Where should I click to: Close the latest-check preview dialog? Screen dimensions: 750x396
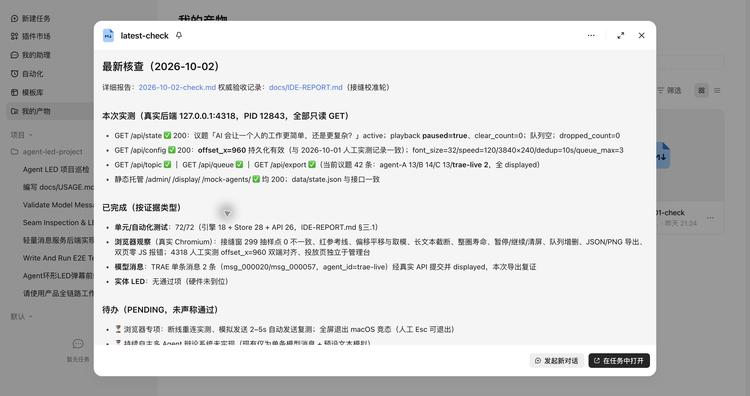[641, 35]
